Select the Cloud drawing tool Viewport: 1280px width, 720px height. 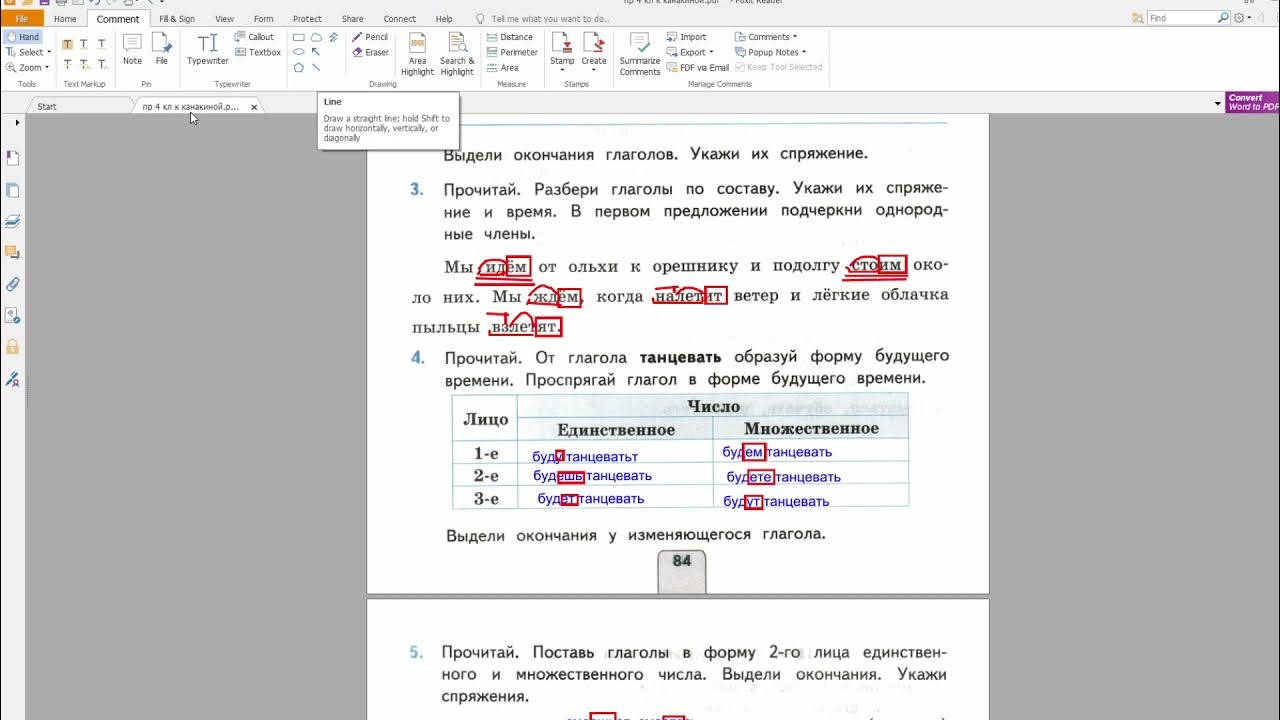pyautogui.click(x=316, y=37)
